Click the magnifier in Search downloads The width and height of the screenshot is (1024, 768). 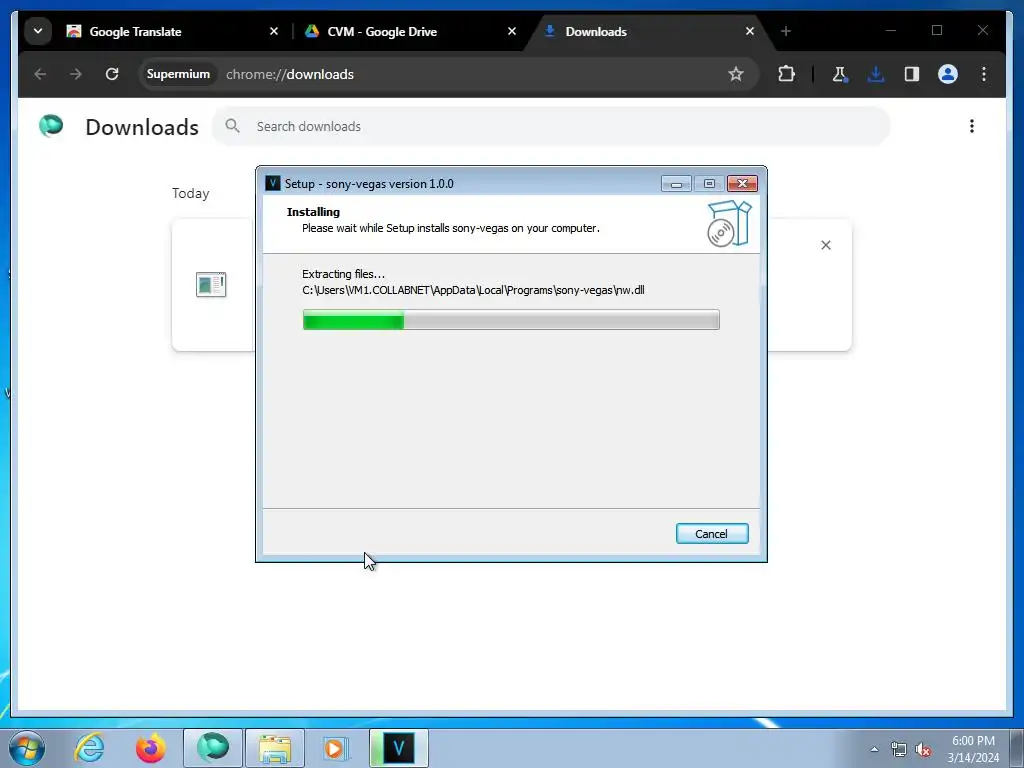point(232,126)
